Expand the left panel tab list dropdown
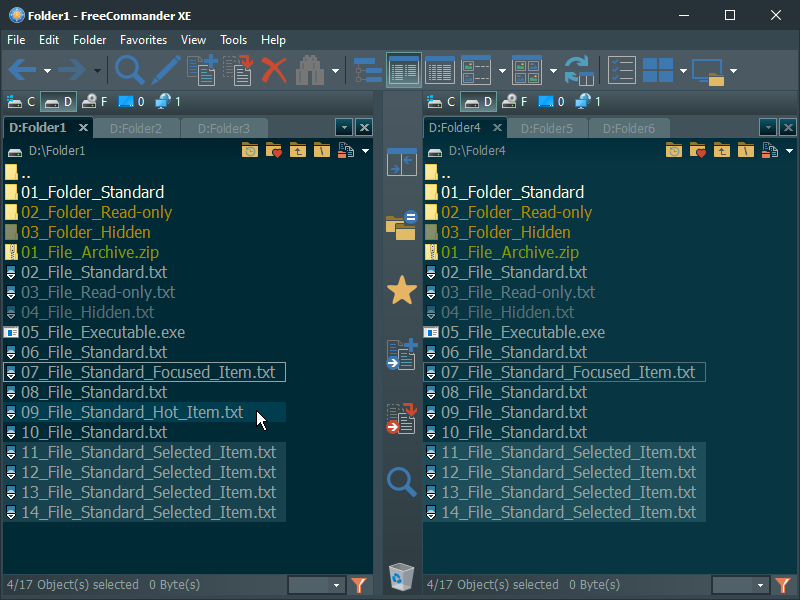Image resolution: width=800 pixels, height=600 pixels. [343, 127]
